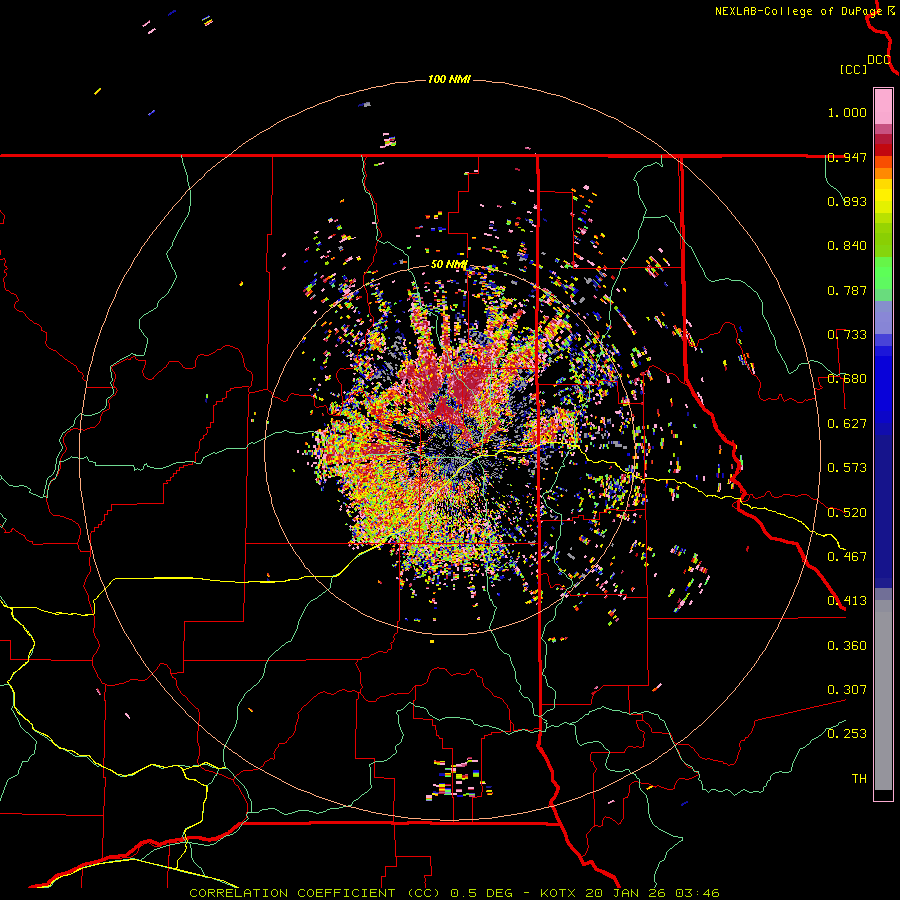
Task: Click the TH label at the legend bottom
Action: pos(859,779)
